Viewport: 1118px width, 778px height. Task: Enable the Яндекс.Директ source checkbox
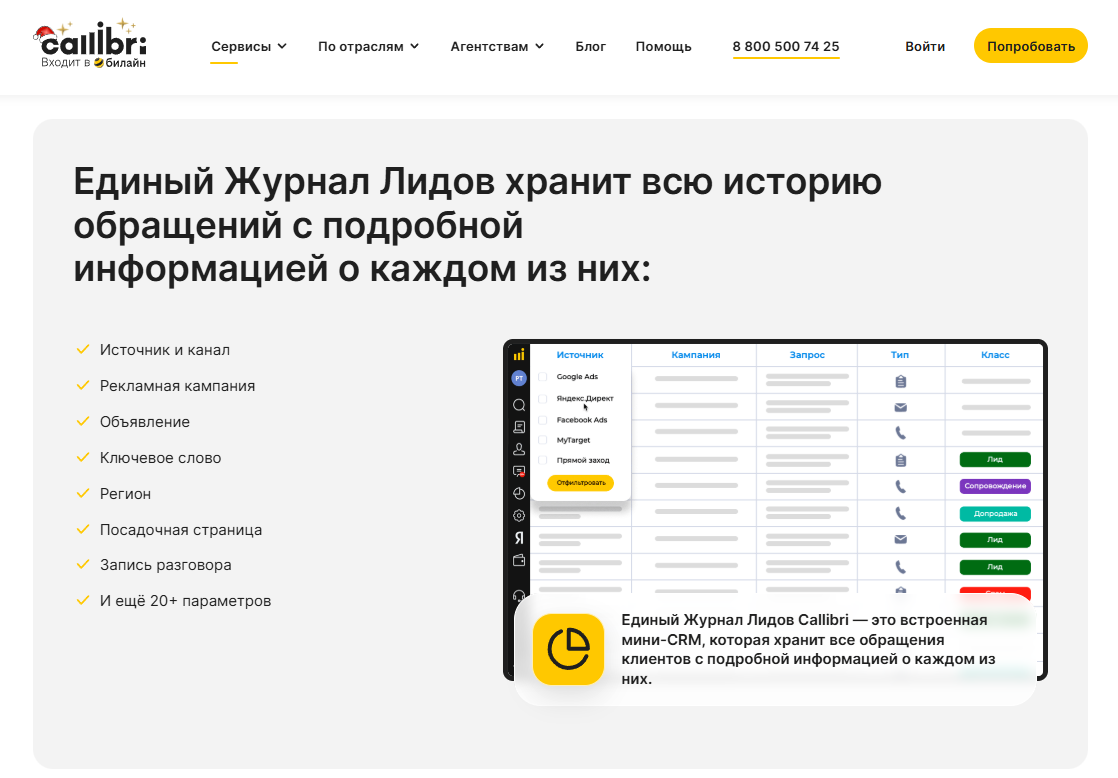(x=544, y=400)
